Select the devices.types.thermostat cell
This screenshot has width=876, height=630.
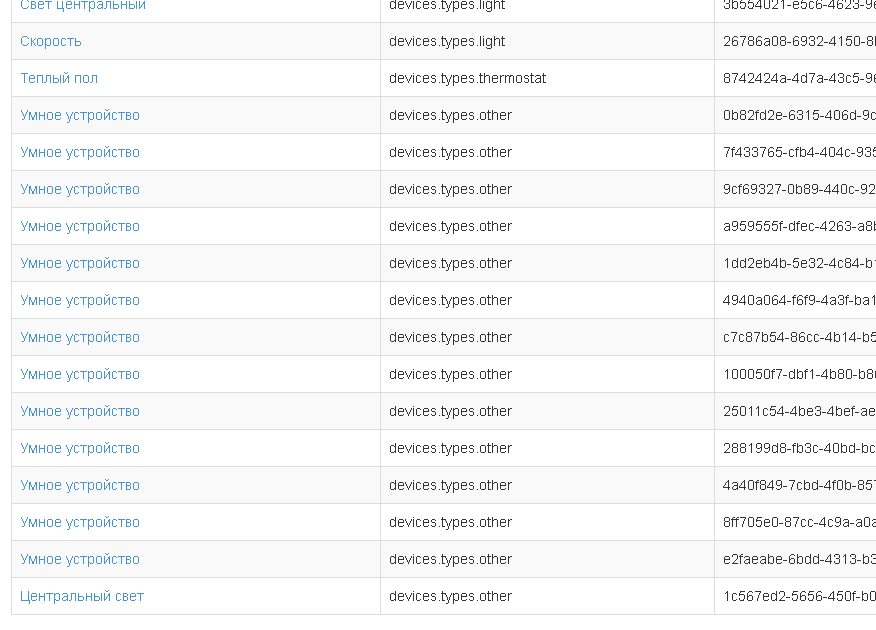click(x=468, y=78)
